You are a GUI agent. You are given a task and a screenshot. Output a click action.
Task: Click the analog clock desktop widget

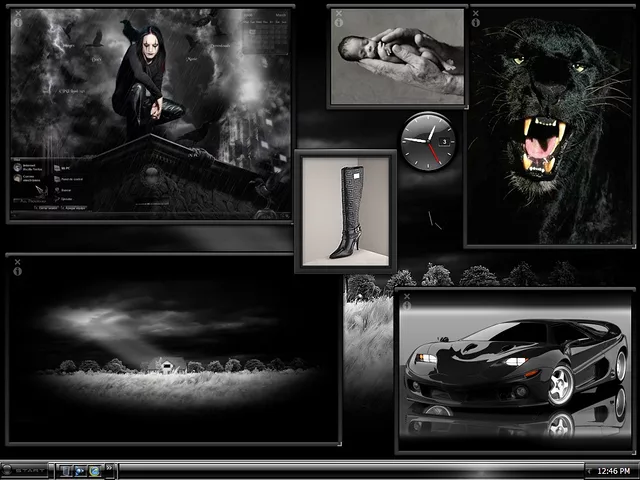pos(428,141)
